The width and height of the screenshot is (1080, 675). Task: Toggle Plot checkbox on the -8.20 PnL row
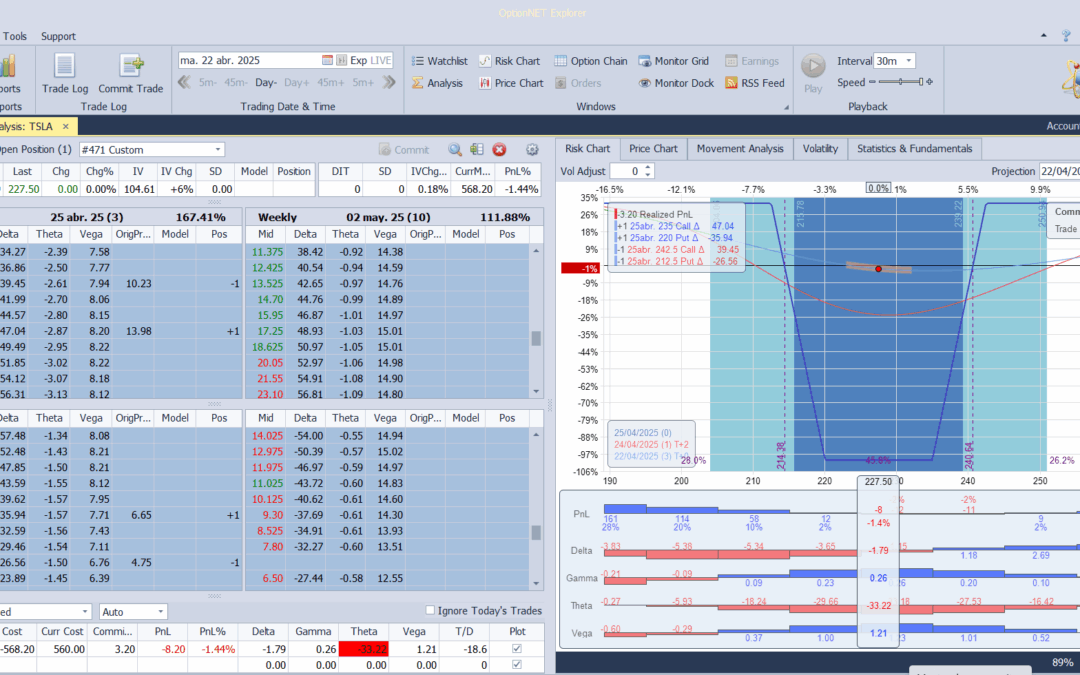[517, 649]
